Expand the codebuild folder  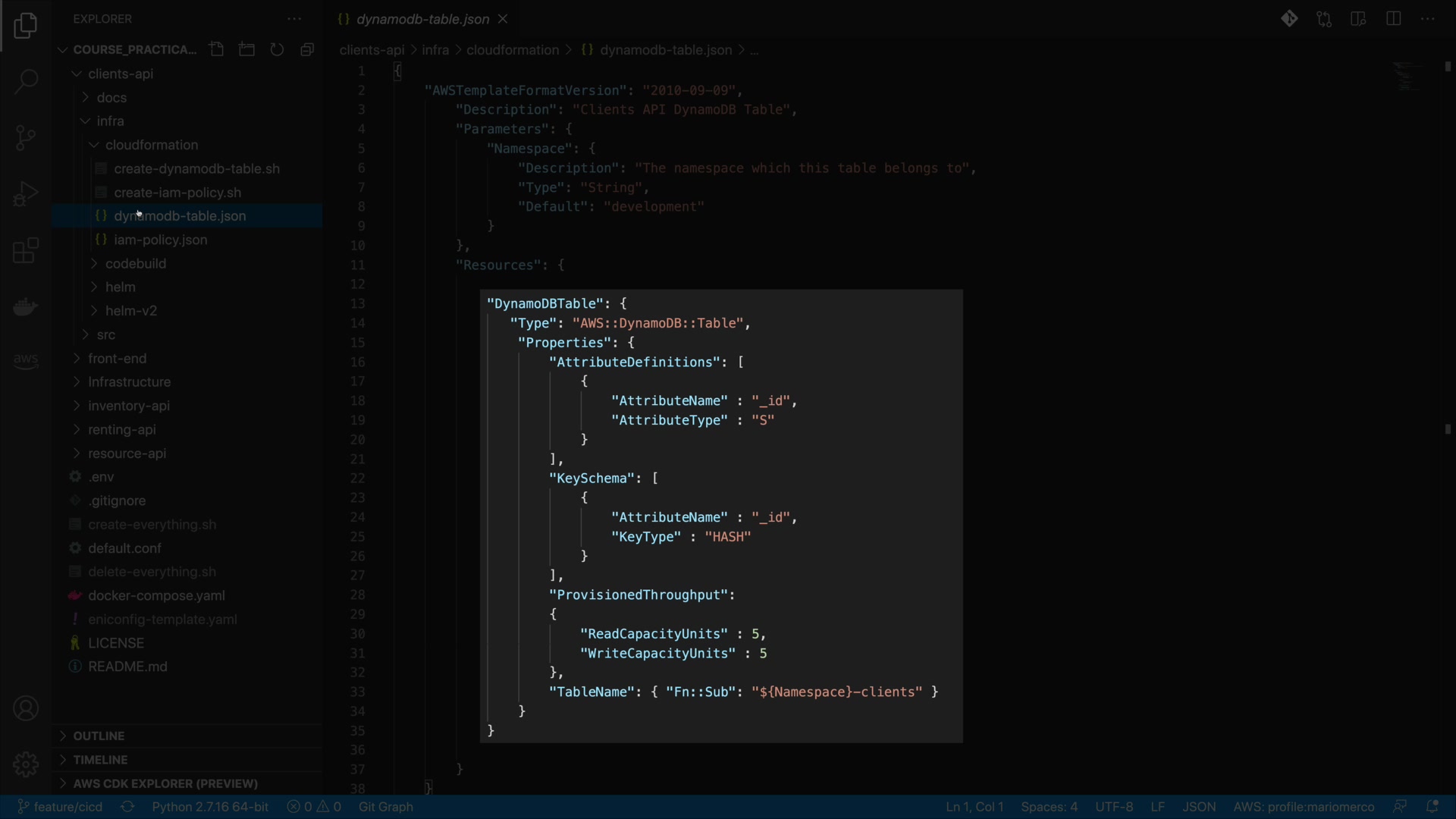coord(136,263)
